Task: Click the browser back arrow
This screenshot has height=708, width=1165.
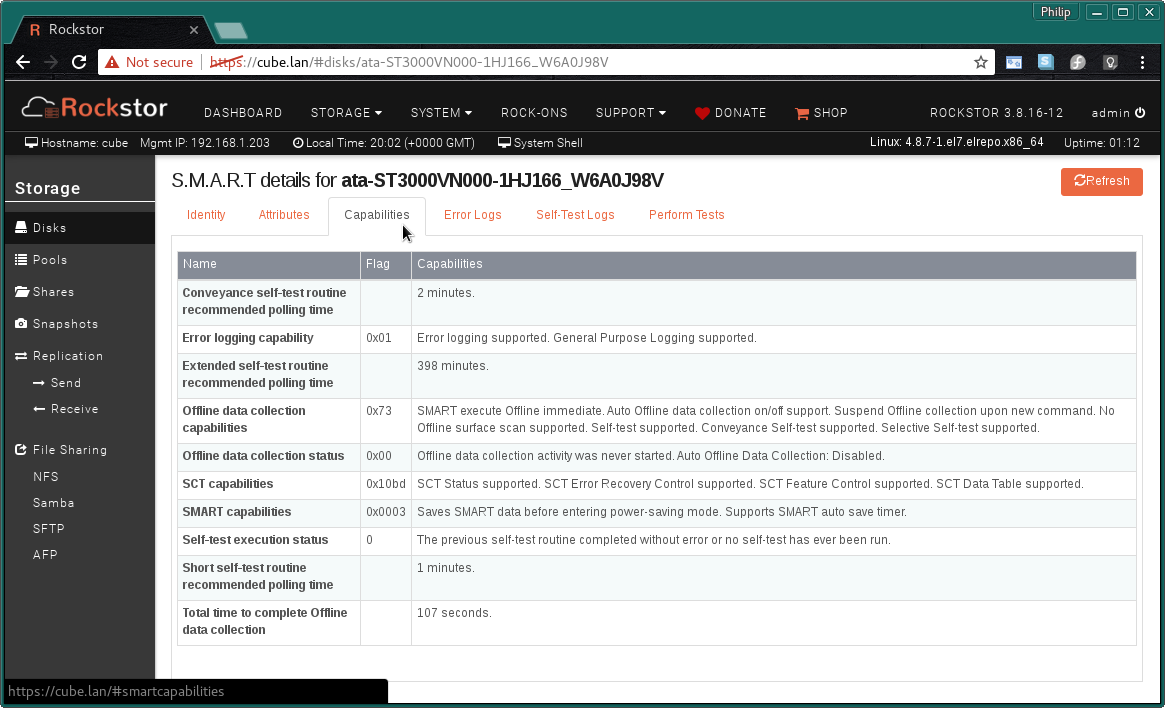Action: (x=23, y=62)
